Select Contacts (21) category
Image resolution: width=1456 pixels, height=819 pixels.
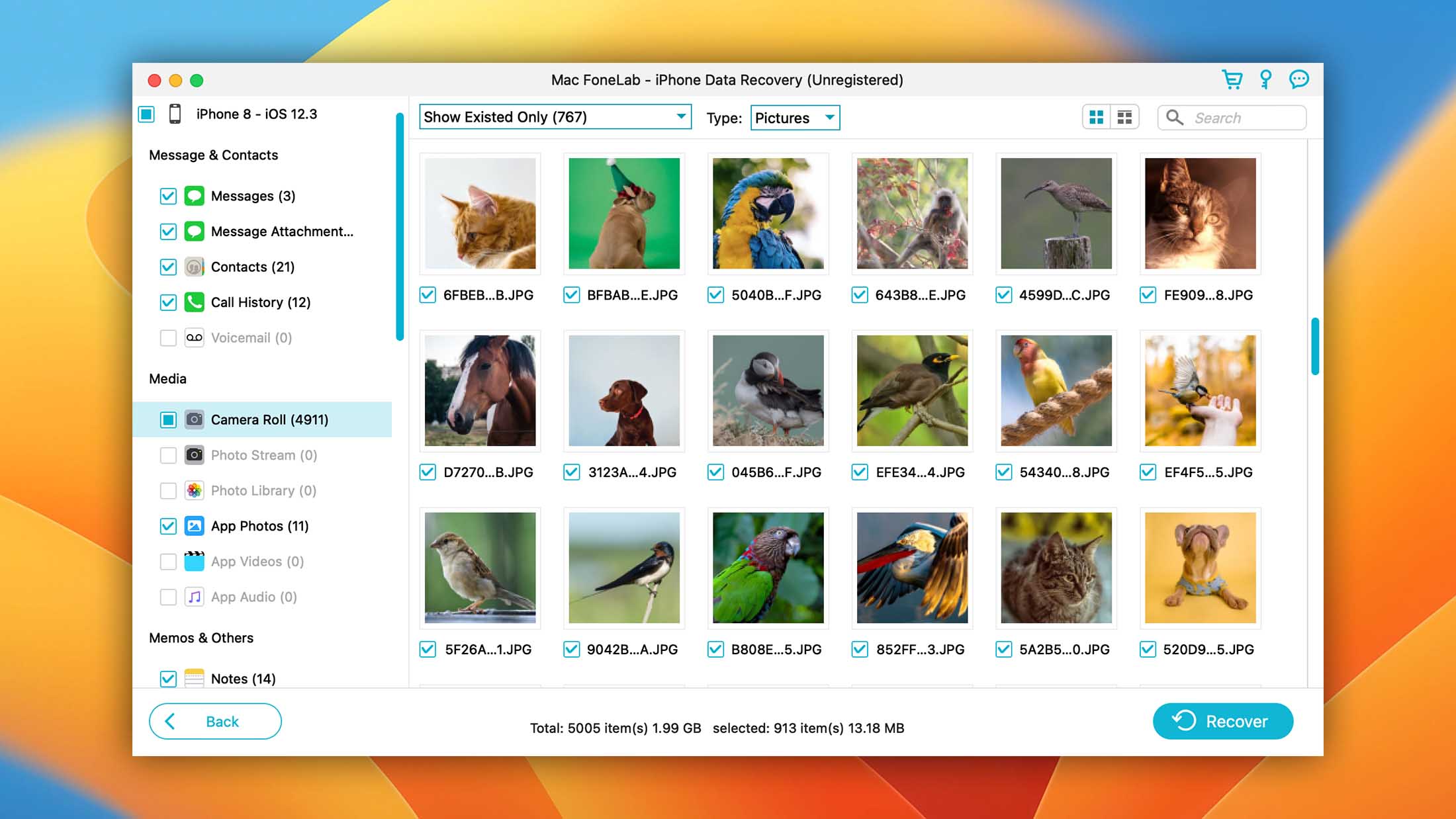tap(253, 267)
